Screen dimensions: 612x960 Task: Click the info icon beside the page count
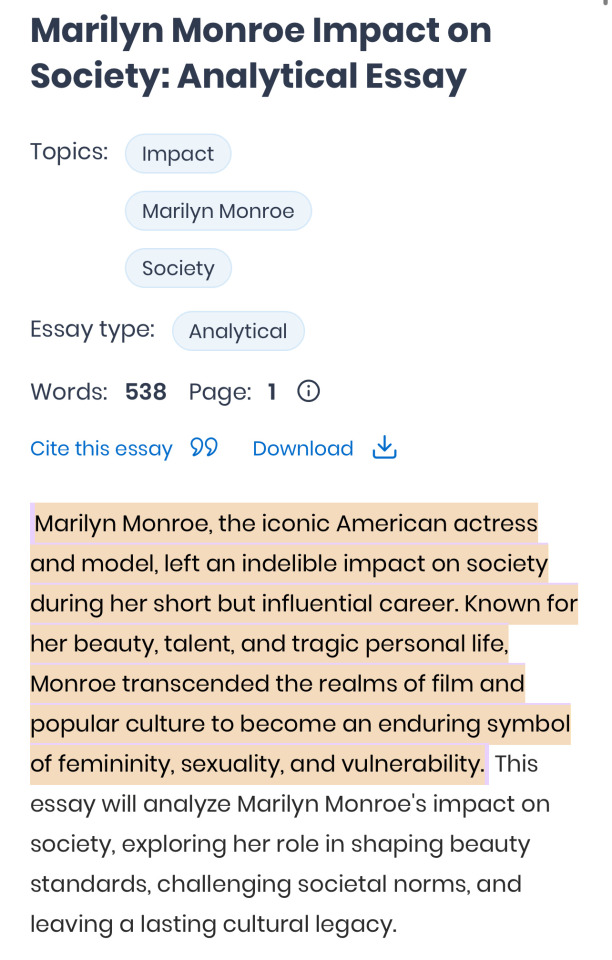pos(309,392)
